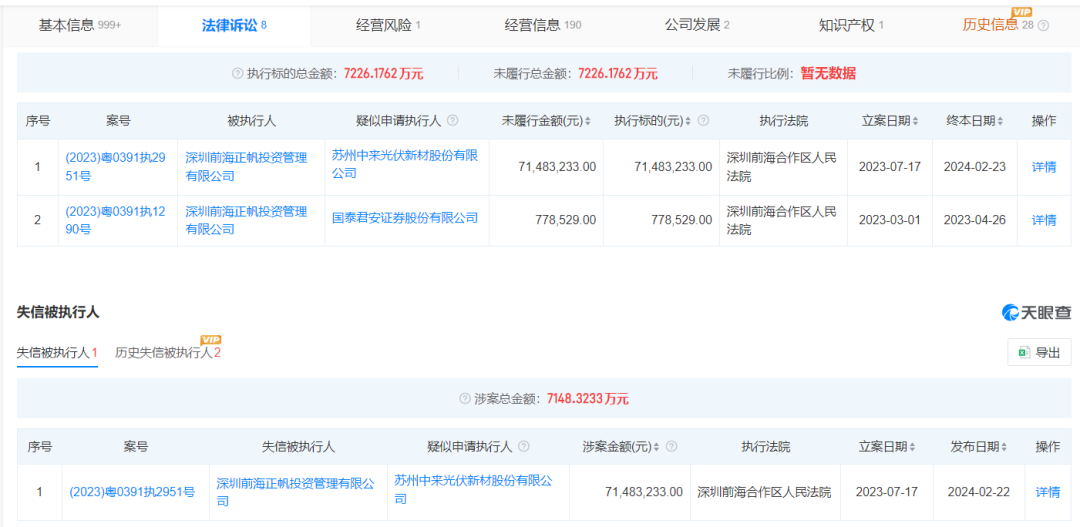This screenshot has width=1080, height=527.
Task: Sort by 终本日期 column
Action: pyautogui.click(x=1000, y=121)
